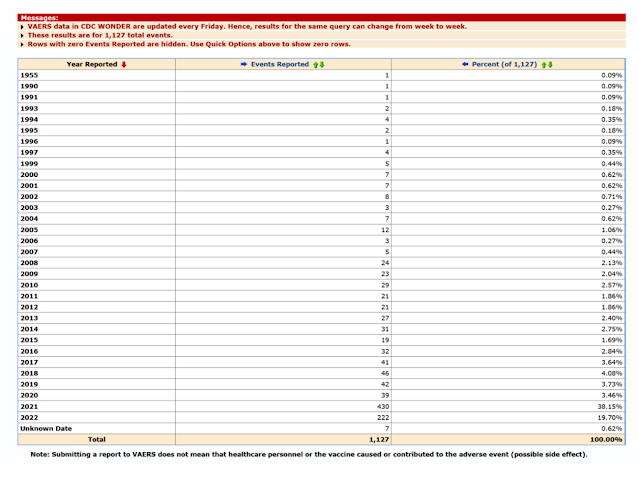639x478 pixels.
Task: Click the Unknown Date row label
Action: (x=46, y=429)
